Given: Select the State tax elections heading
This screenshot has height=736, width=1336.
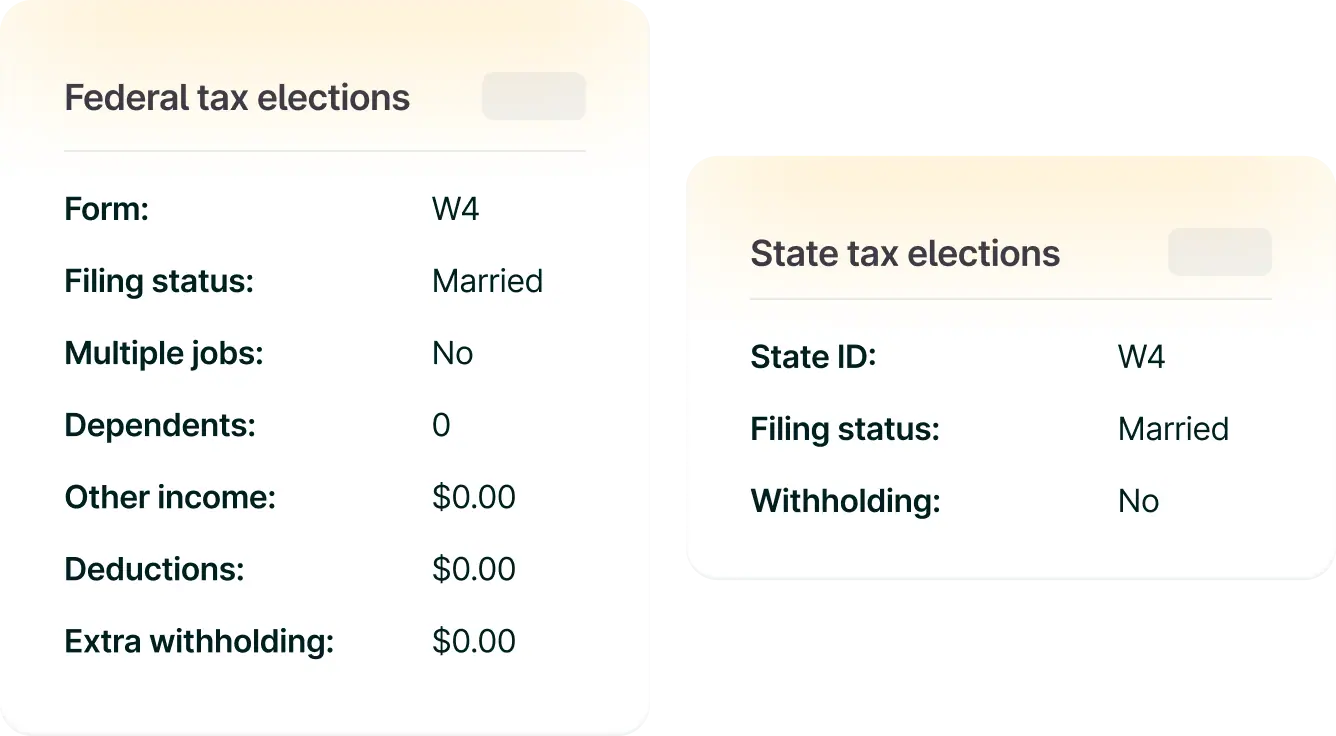Looking at the screenshot, I should click(x=905, y=254).
